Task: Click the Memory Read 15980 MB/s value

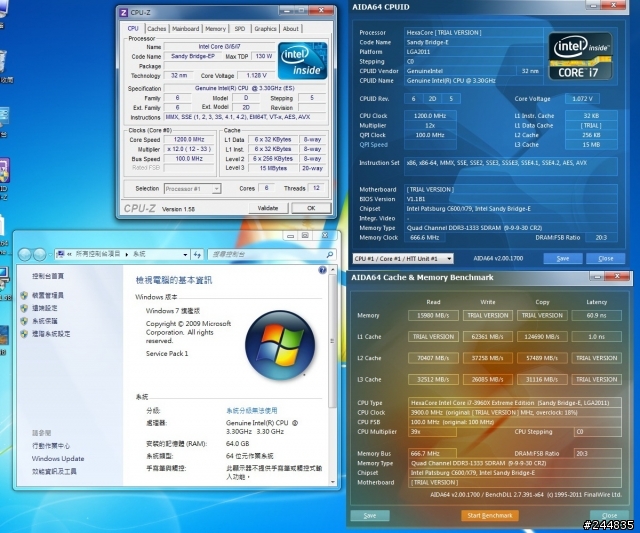Action: pyautogui.click(x=433, y=315)
